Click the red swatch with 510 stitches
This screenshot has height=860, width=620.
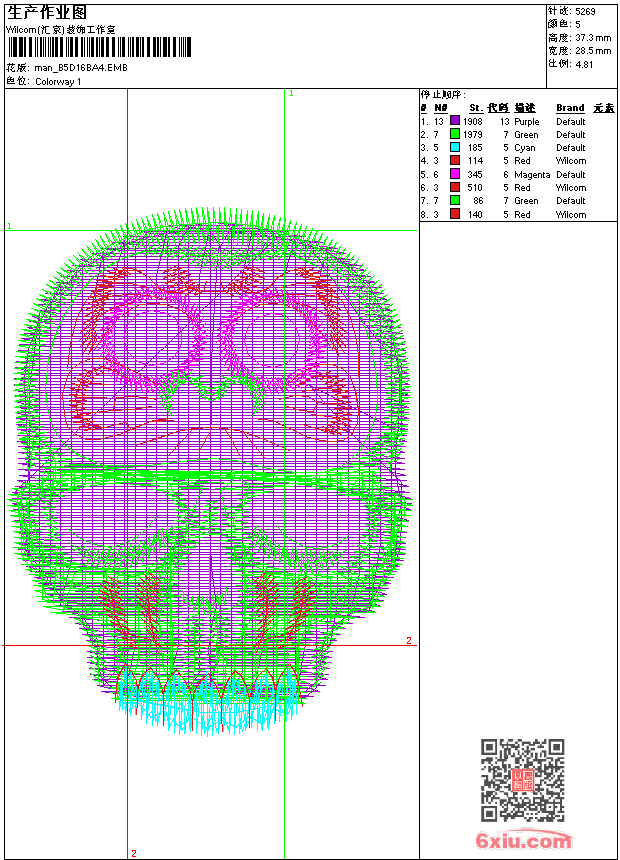[x=455, y=187]
